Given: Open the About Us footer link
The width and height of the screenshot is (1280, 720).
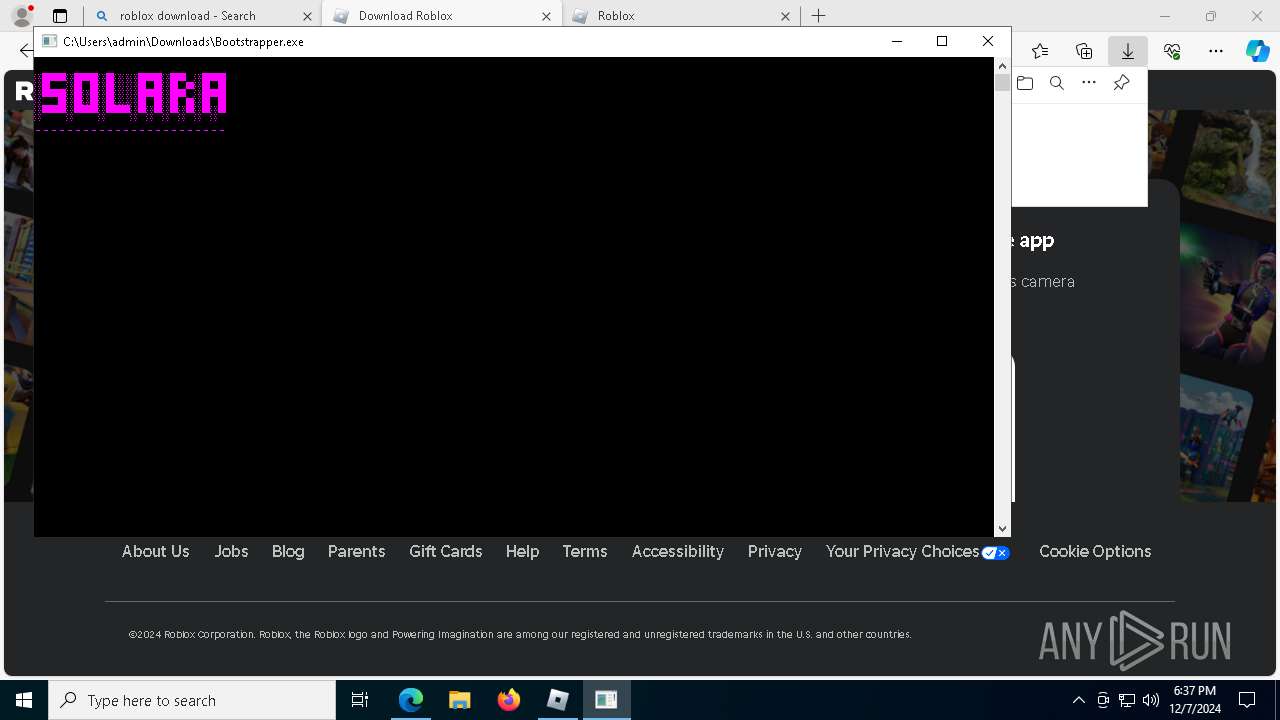Looking at the screenshot, I should coord(155,551).
